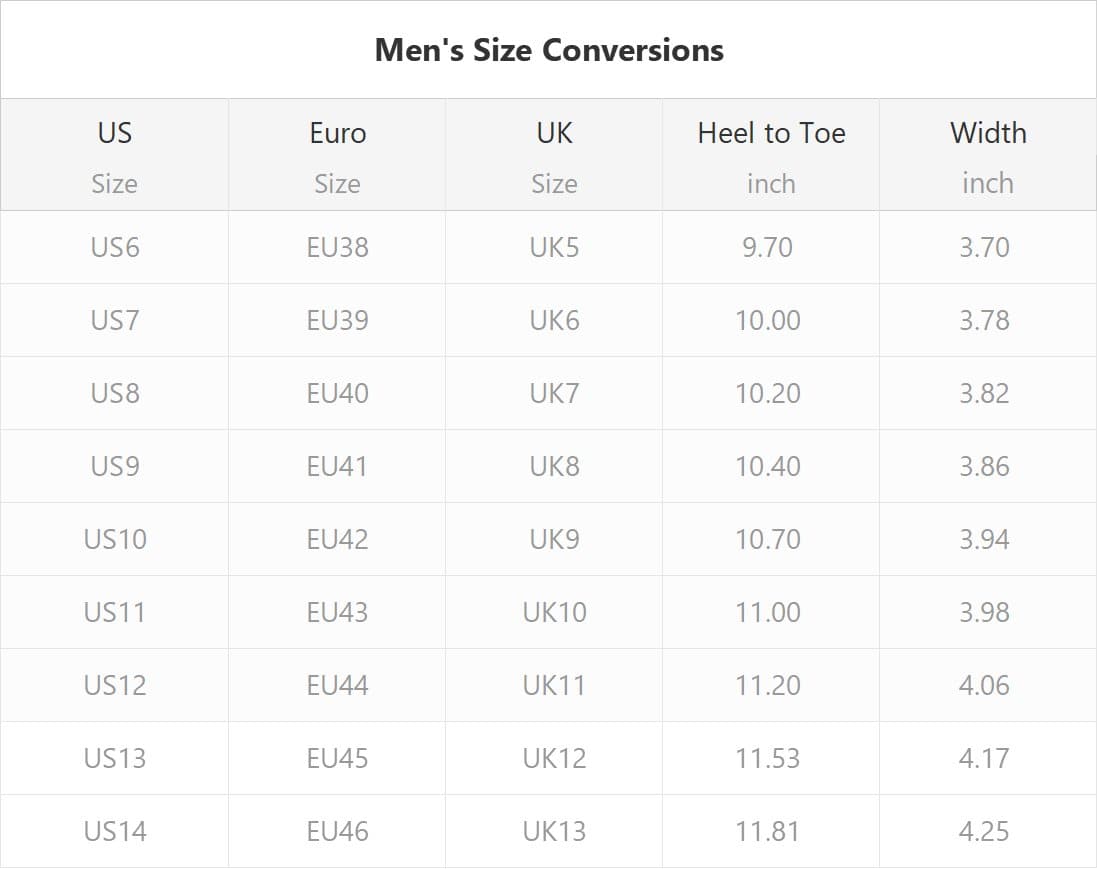
Task: Click width value 3.94
Action: point(984,539)
